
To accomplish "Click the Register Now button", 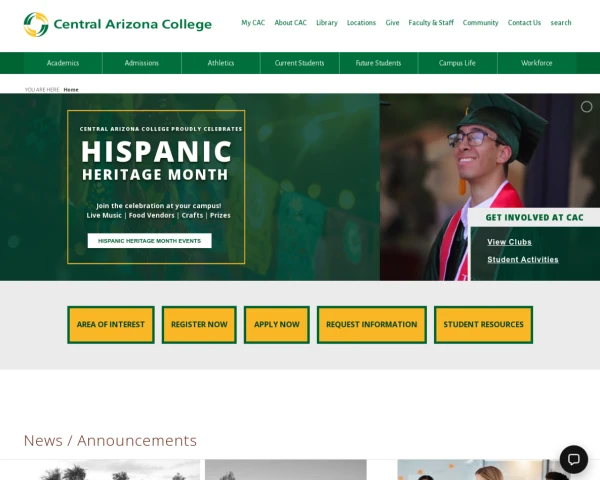I will click(199, 325).
